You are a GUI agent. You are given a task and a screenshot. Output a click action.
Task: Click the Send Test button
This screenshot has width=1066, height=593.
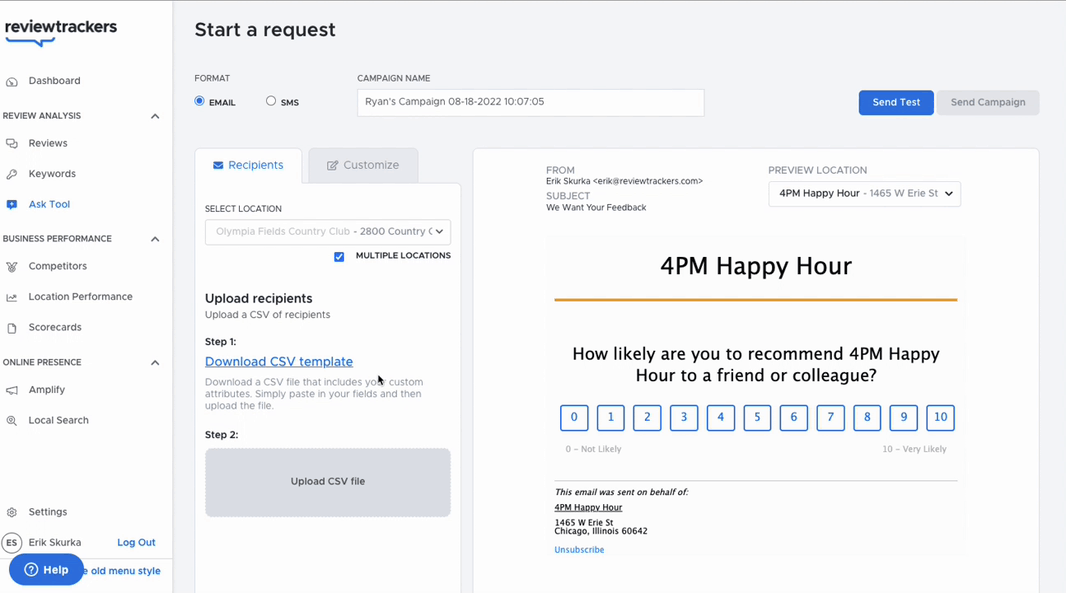(x=896, y=103)
